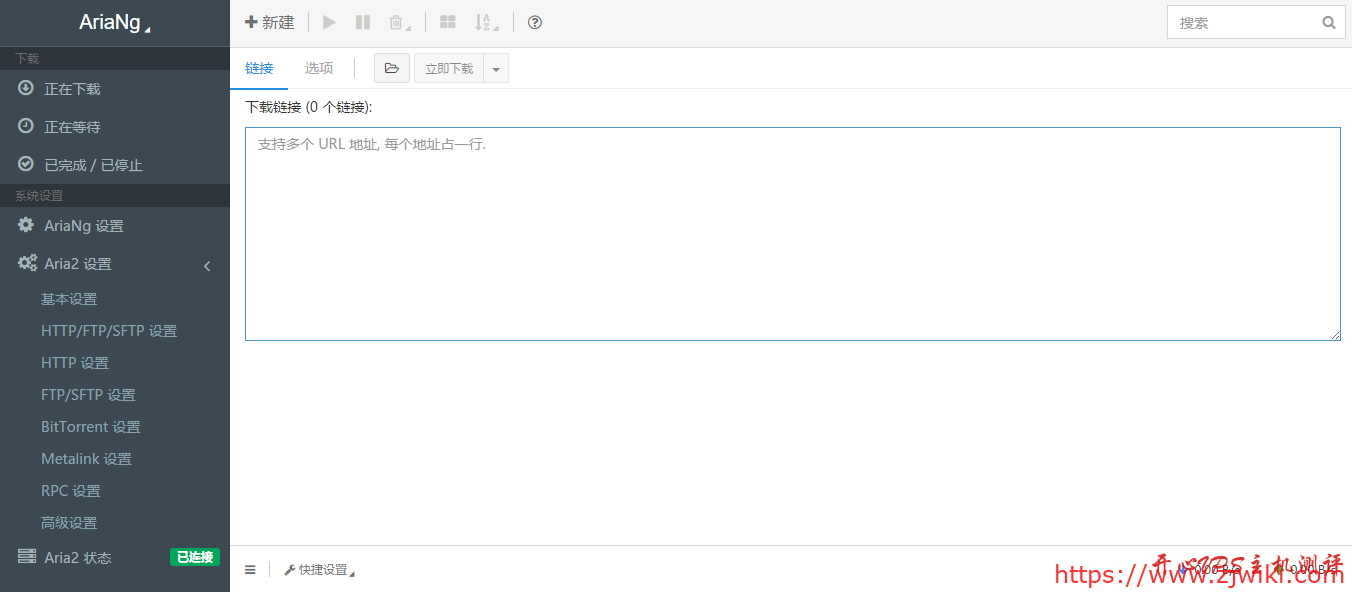Open 正在下载 in the sidebar
This screenshot has width=1352, height=592.
72,89
